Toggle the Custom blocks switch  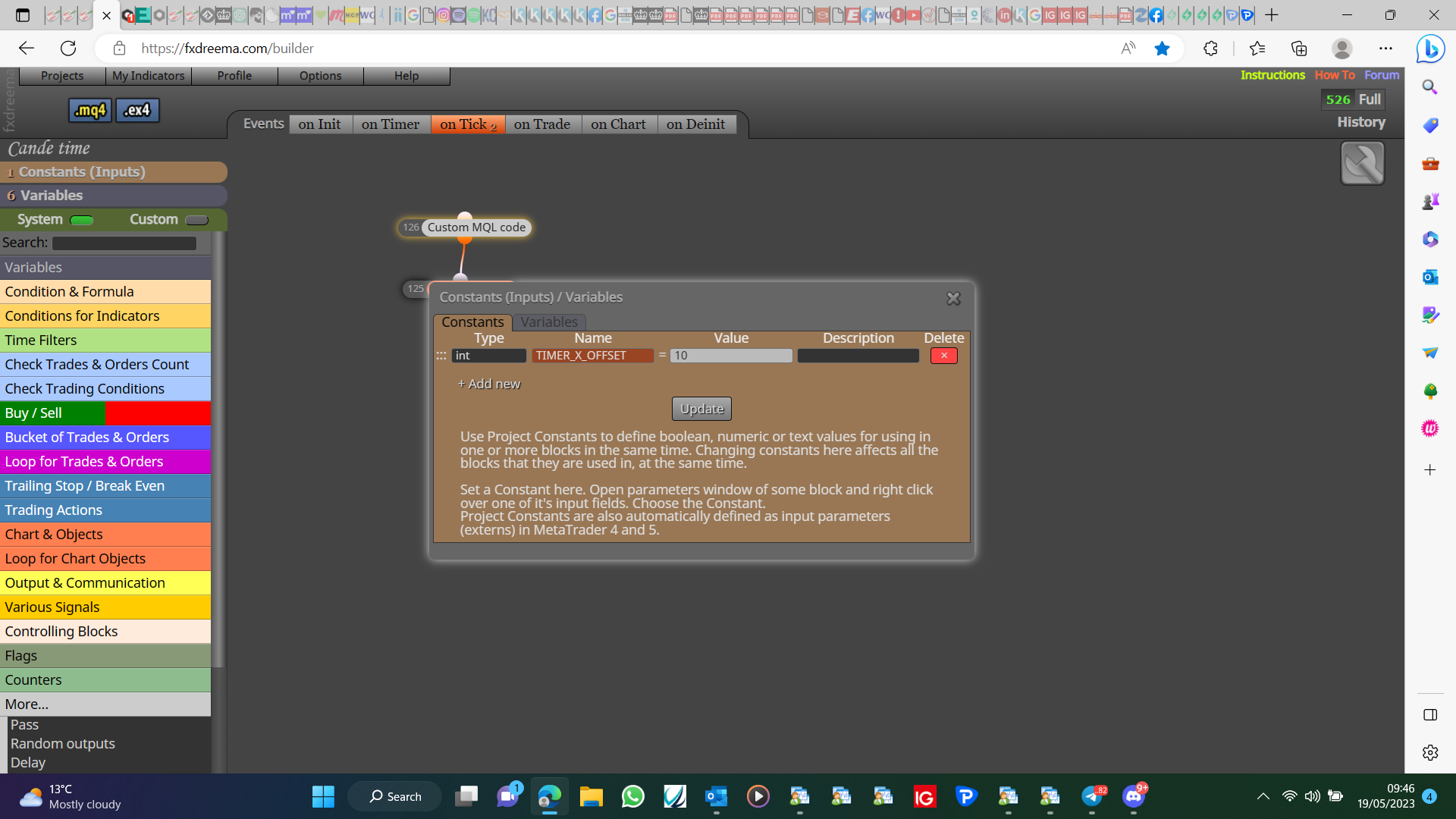coord(196,220)
